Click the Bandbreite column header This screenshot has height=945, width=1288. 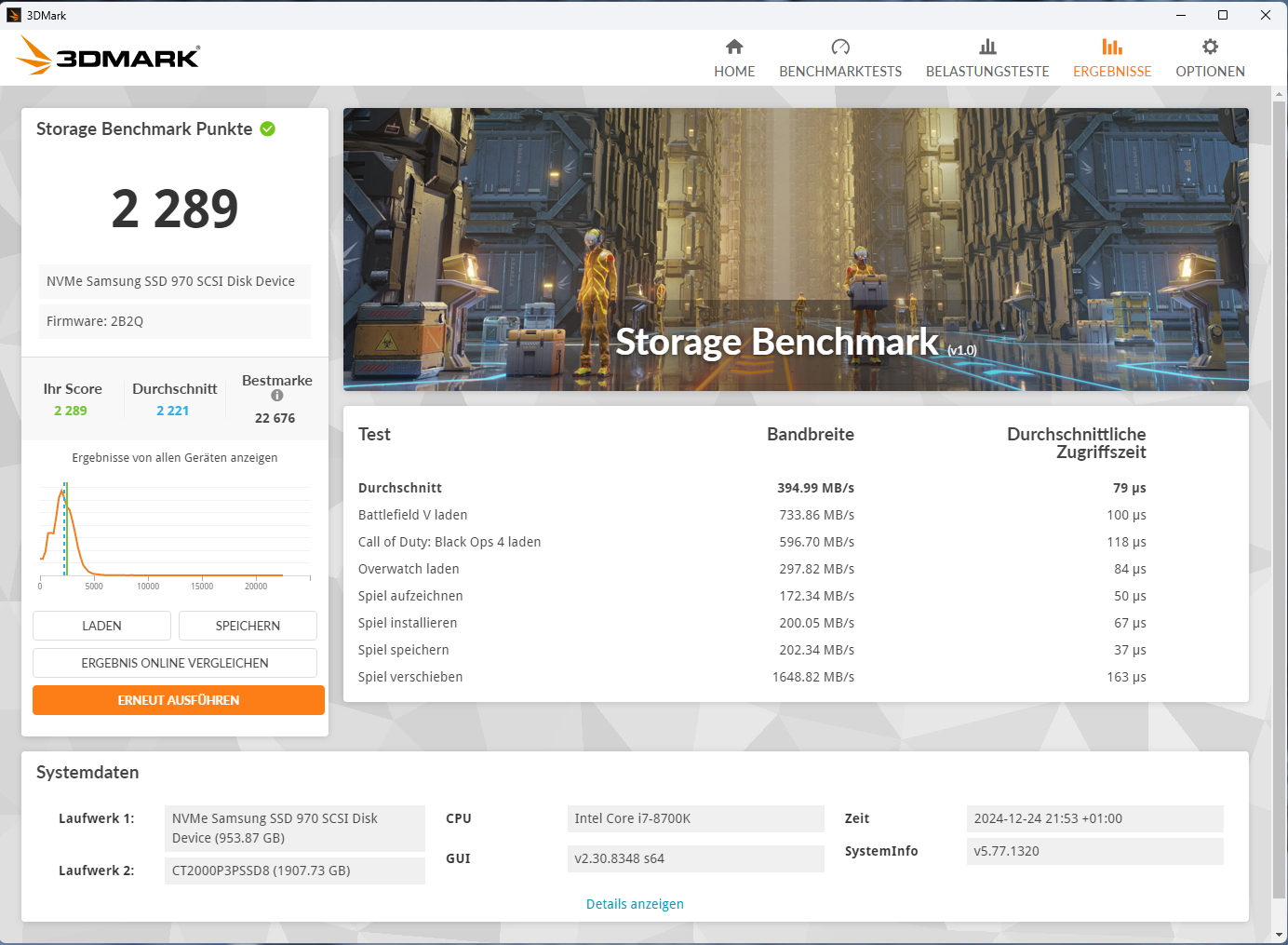[811, 434]
